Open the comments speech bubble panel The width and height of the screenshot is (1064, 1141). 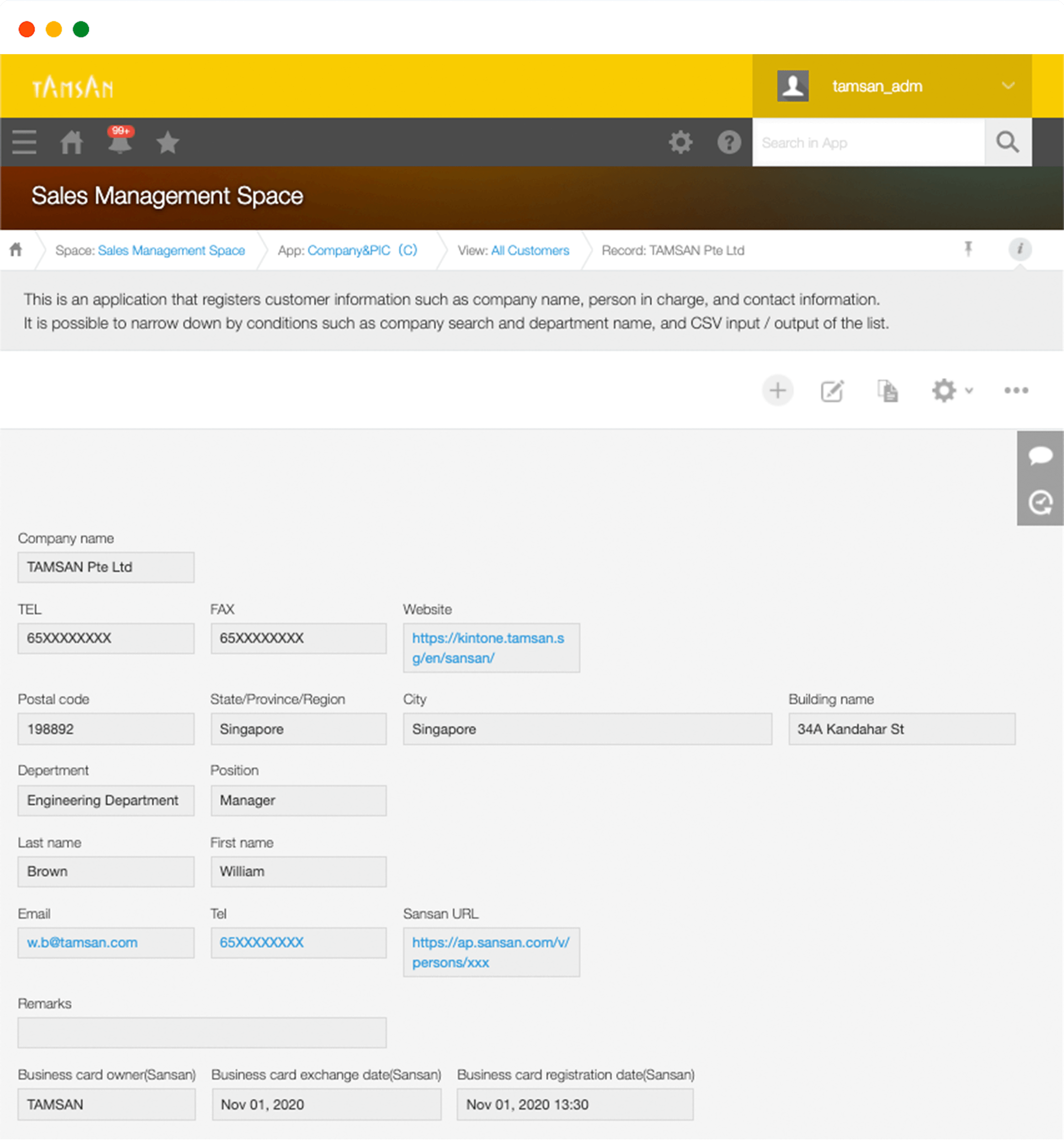1040,456
